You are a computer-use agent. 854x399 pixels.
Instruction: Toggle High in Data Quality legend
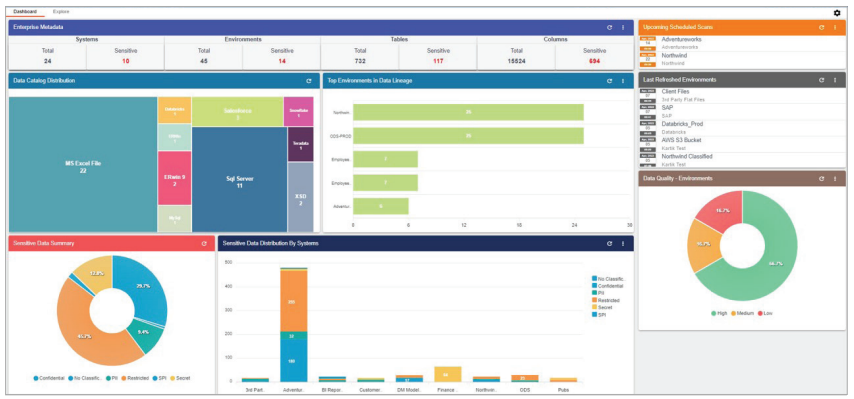(719, 313)
